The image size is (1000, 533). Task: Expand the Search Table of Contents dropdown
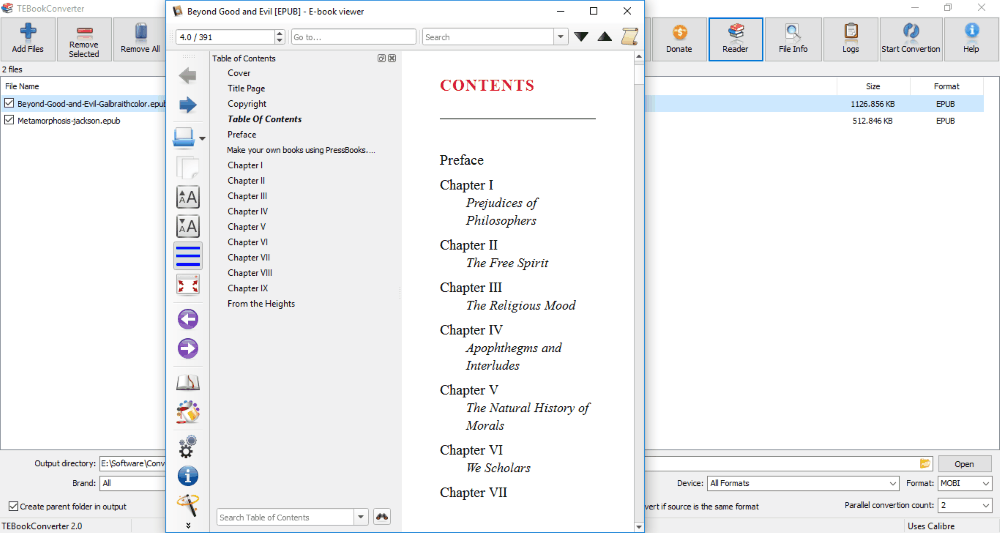click(x=361, y=517)
